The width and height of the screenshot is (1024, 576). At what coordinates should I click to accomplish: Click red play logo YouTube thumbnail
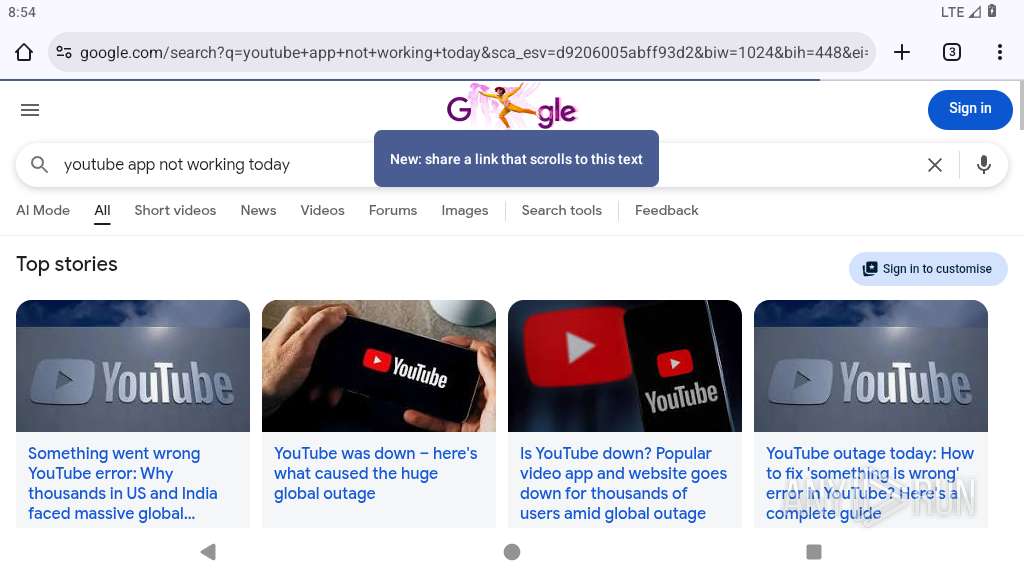[625, 366]
